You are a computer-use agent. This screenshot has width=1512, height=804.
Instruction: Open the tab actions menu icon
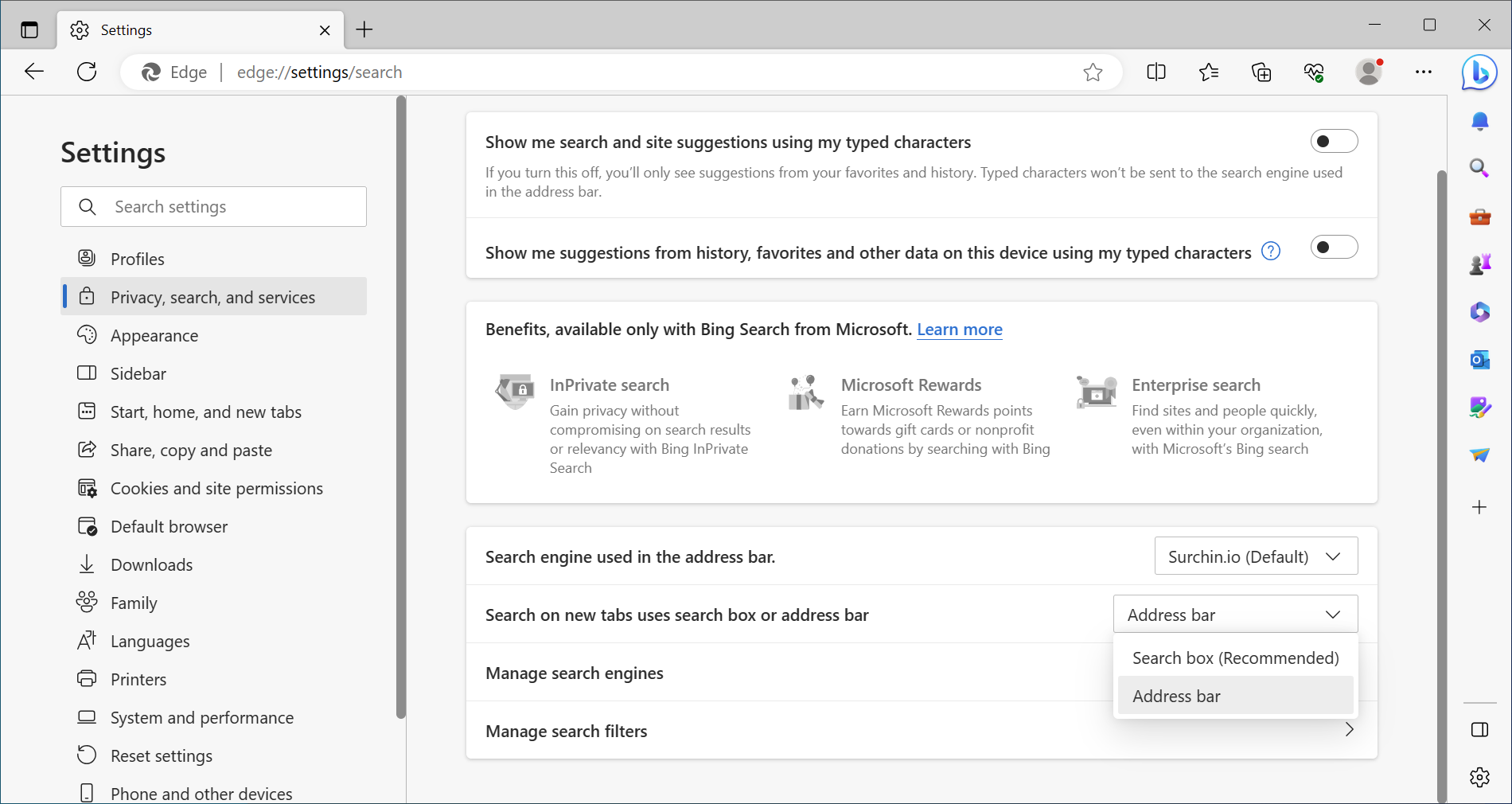point(29,30)
